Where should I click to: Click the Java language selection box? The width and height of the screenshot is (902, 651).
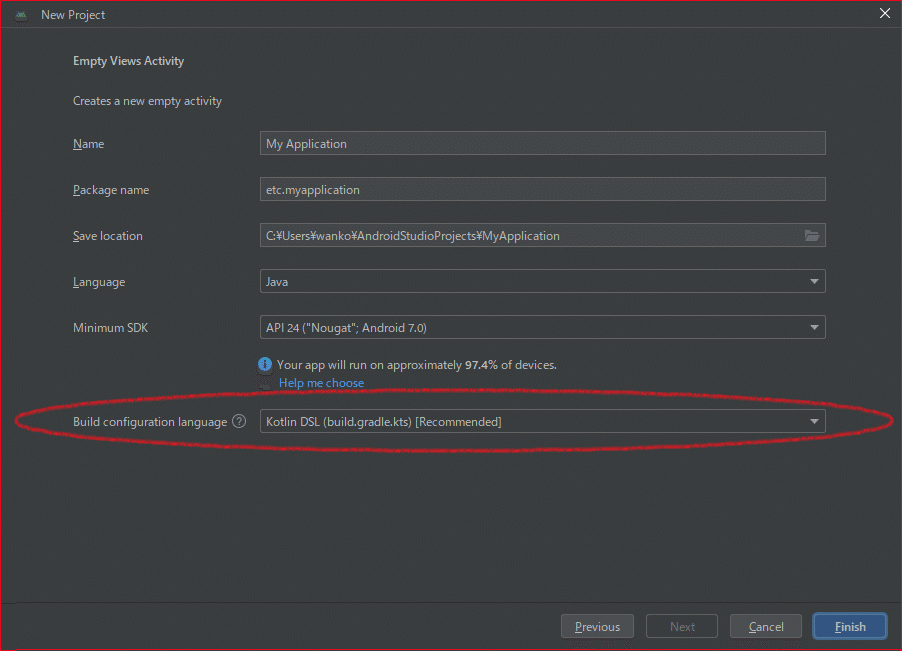[x=542, y=281]
